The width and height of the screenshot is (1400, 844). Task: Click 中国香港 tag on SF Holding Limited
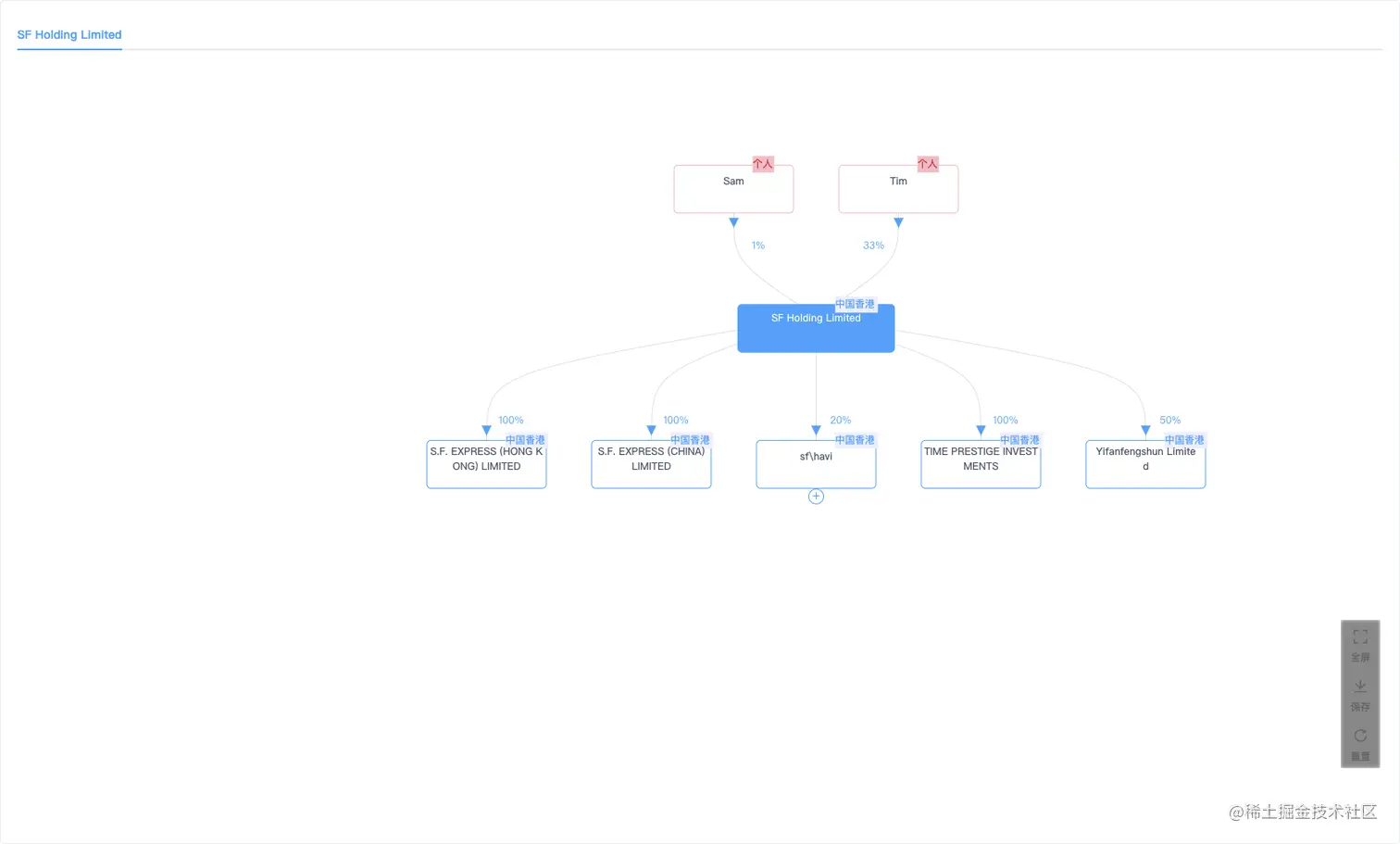[x=856, y=304]
